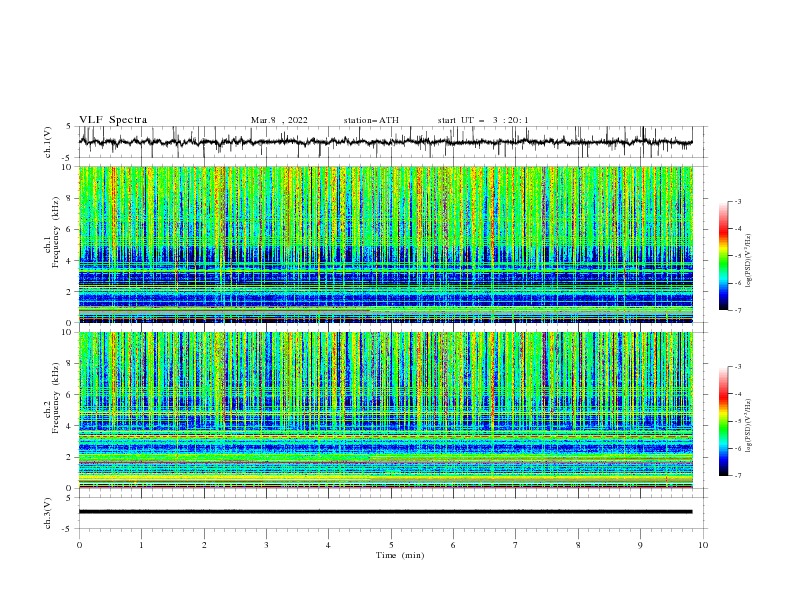Image resolution: width=792 pixels, height=612 pixels.
Task: Click the time axis tick label "8"
Action: tap(578, 545)
